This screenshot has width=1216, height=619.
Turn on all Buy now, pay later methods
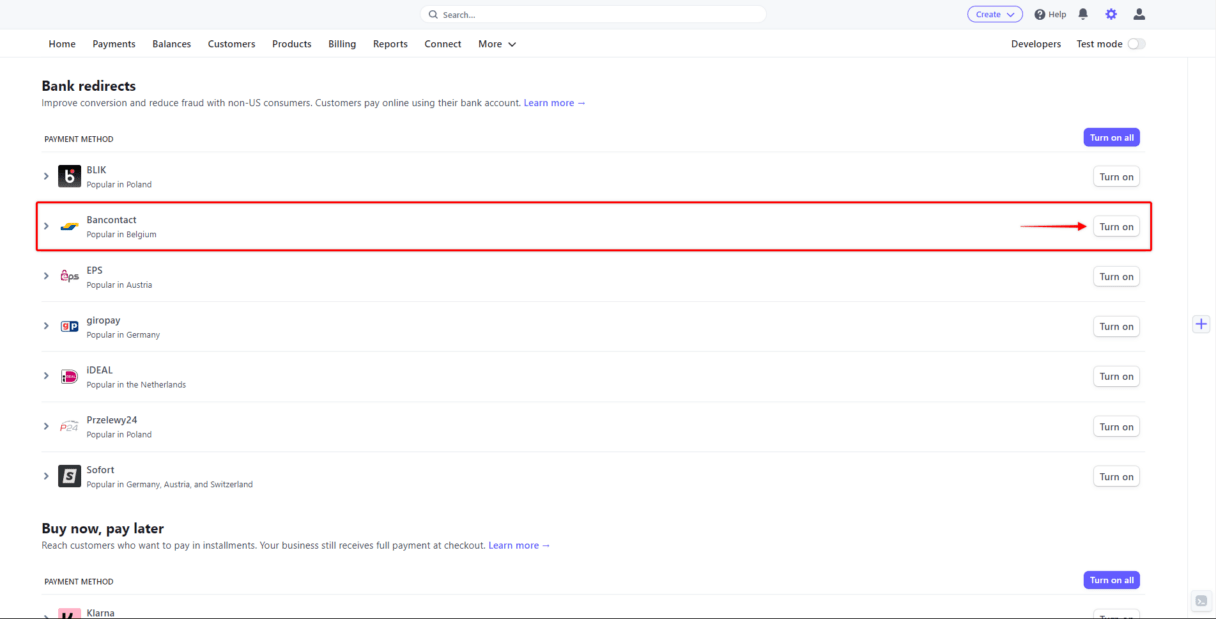click(1112, 580)
